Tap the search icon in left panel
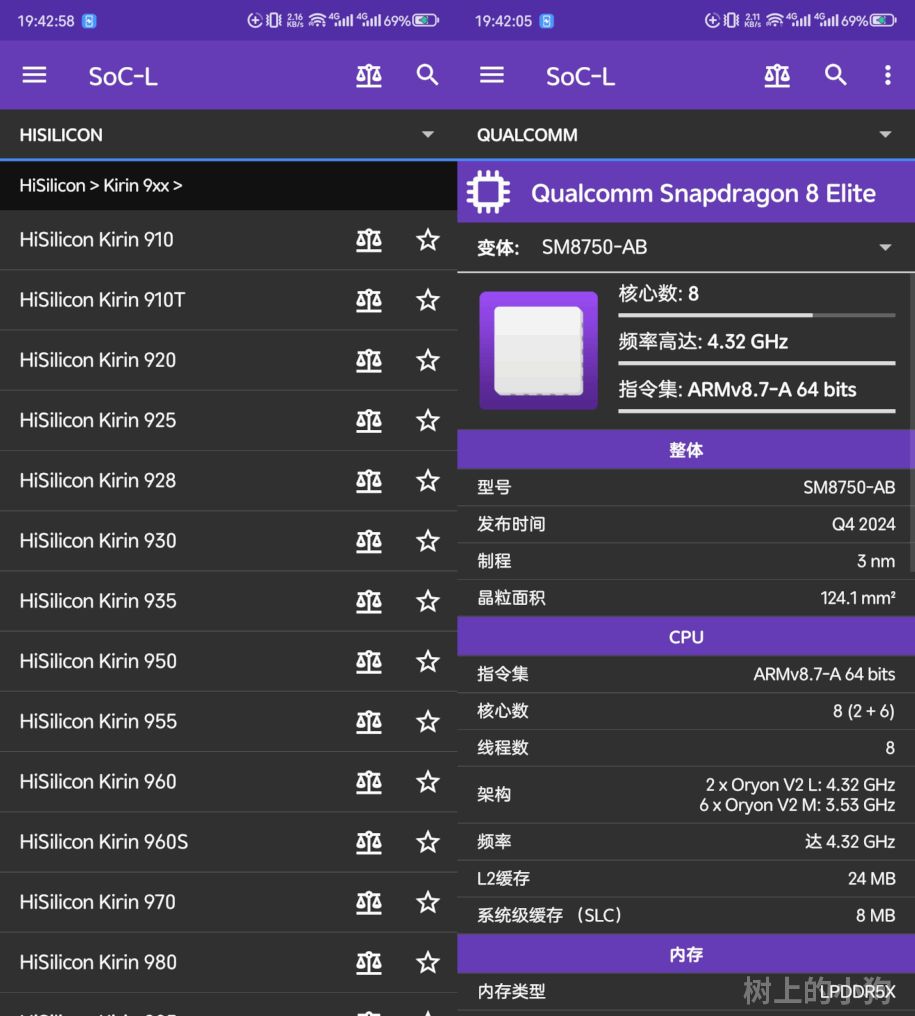 click(x=428, y=76)
